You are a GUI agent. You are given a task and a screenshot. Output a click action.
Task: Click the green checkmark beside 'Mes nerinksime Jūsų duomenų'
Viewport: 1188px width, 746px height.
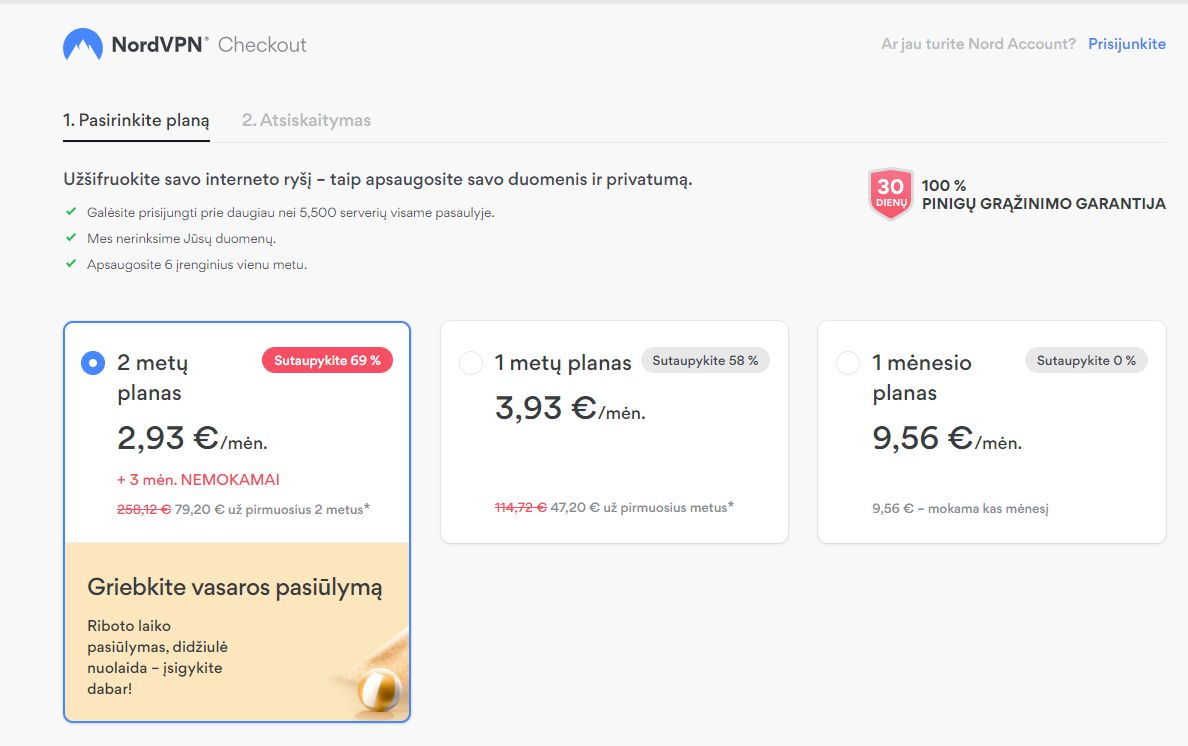(71, 238)
